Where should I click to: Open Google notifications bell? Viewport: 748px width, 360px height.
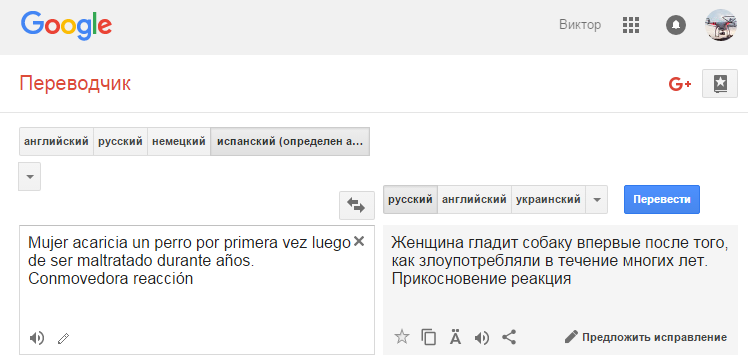tap(675, 25)
